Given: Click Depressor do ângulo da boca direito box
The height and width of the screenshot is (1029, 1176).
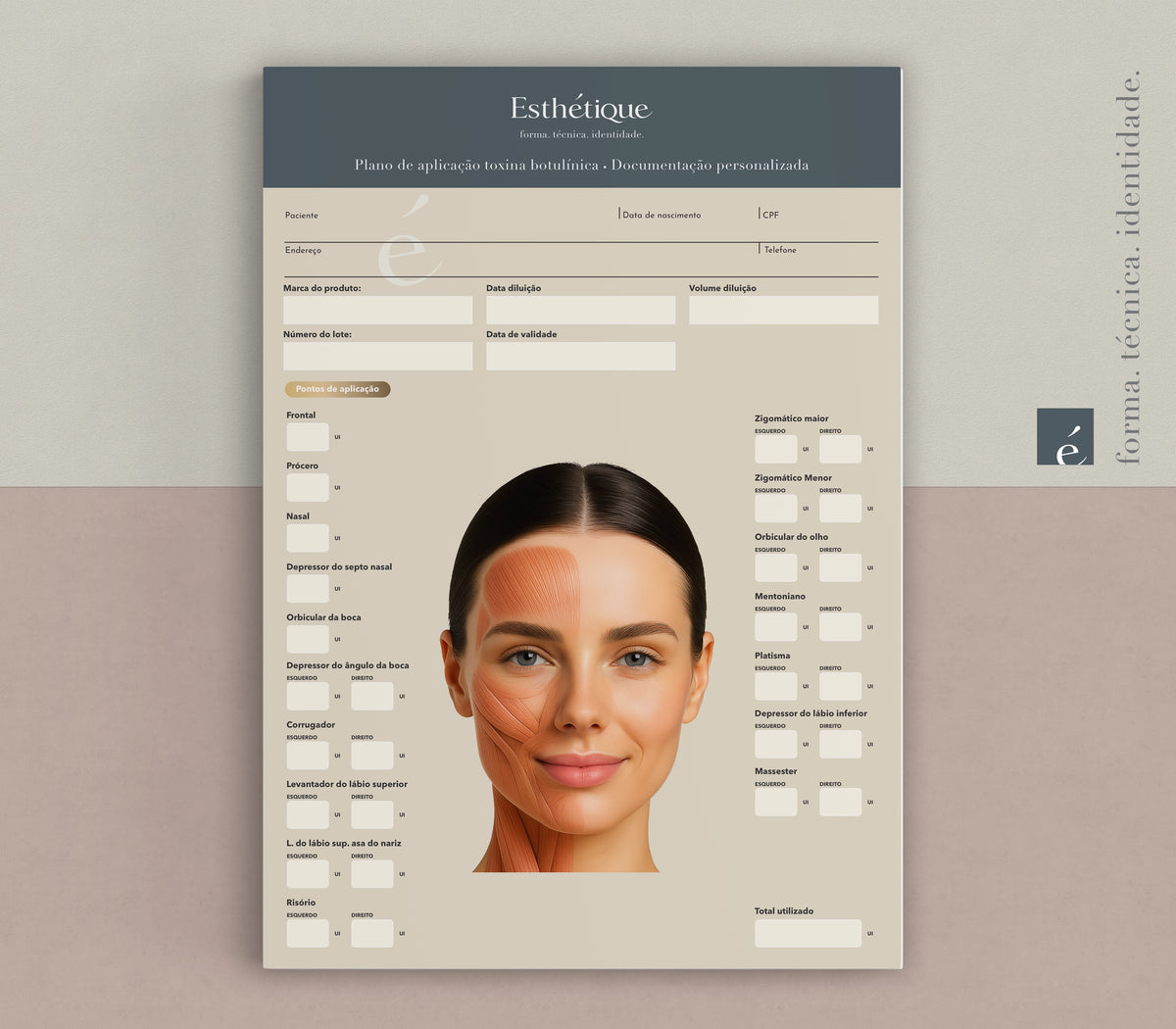Looking at the screenshot, I should coord(372,697).
